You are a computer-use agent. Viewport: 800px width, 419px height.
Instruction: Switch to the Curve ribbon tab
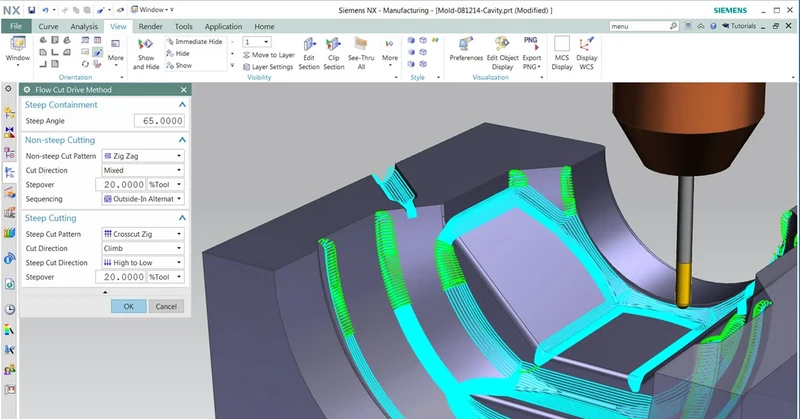click(48, 27)
